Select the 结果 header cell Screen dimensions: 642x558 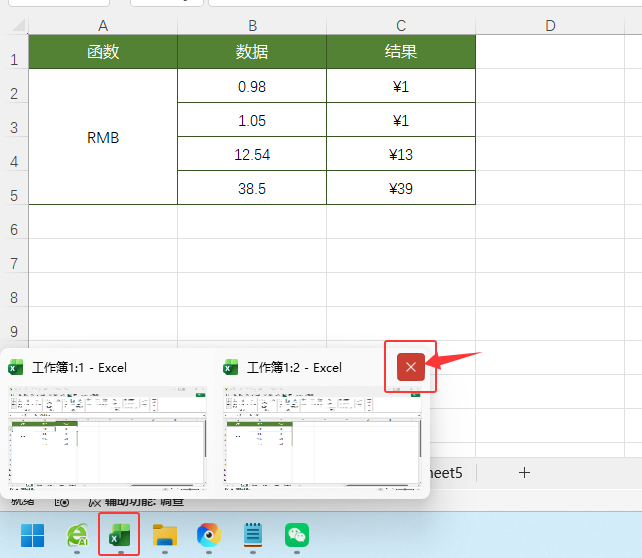(x=401, y=52)
